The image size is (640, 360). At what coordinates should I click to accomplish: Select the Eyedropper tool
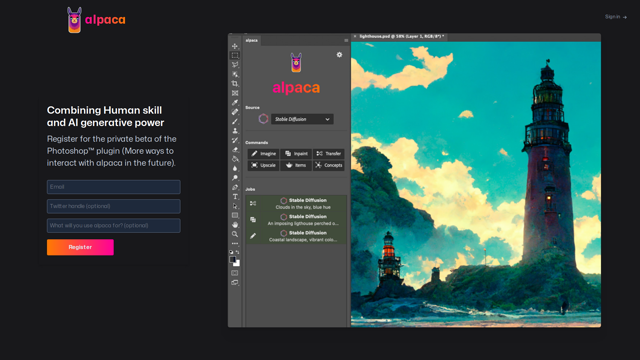(x=235, y=102)
